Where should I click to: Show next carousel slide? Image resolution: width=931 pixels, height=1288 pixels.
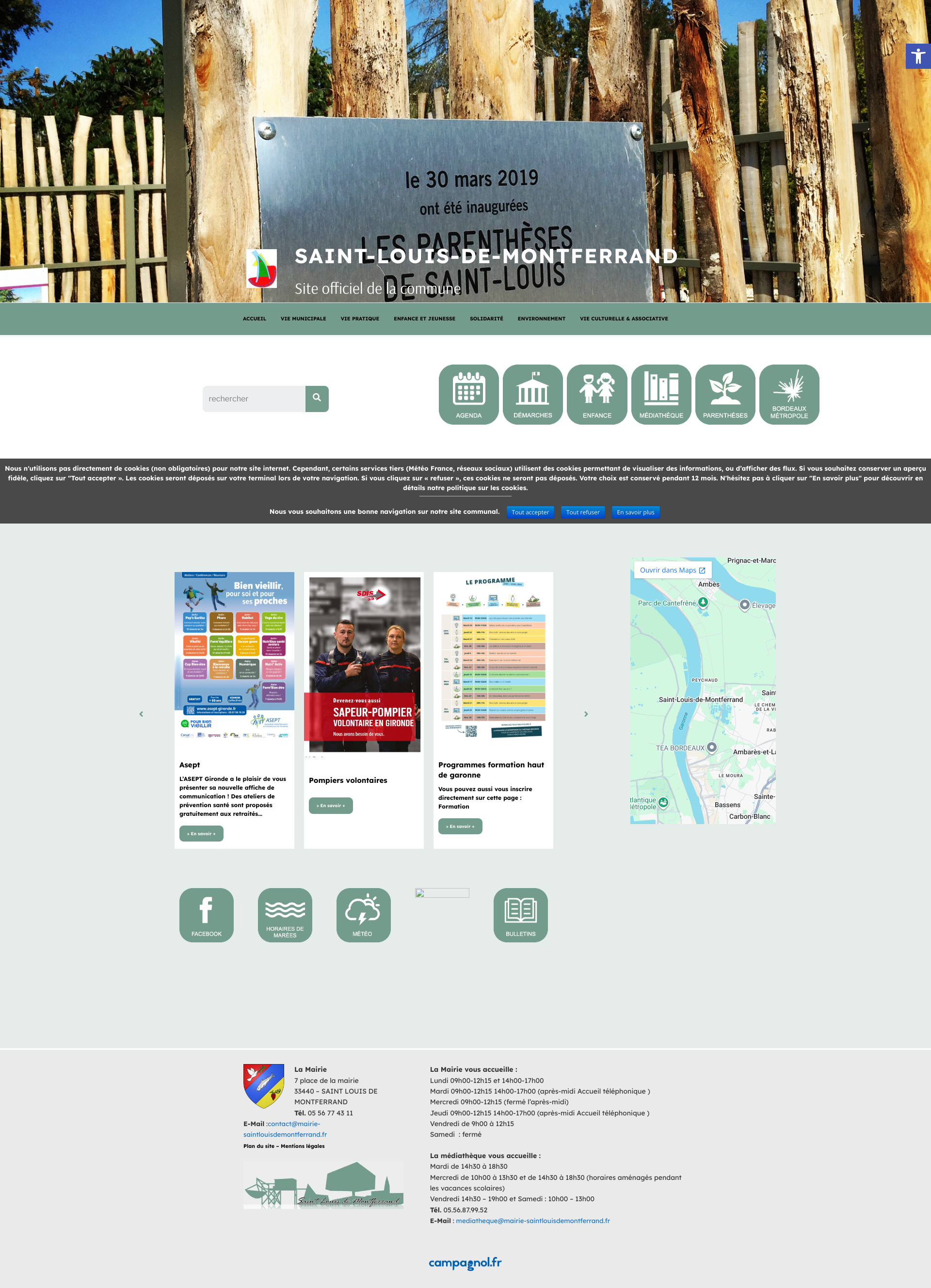(x=586, y=714)
